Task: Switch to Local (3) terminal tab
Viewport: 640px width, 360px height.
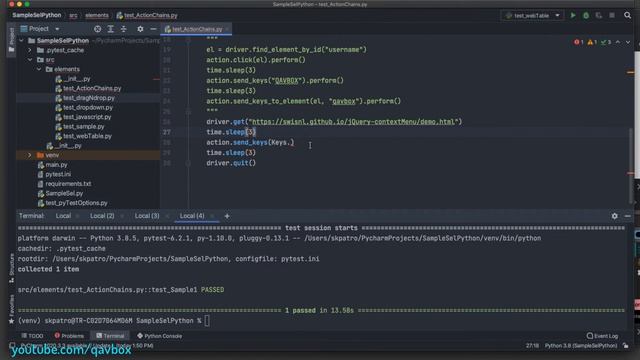Action: [147, 216]
